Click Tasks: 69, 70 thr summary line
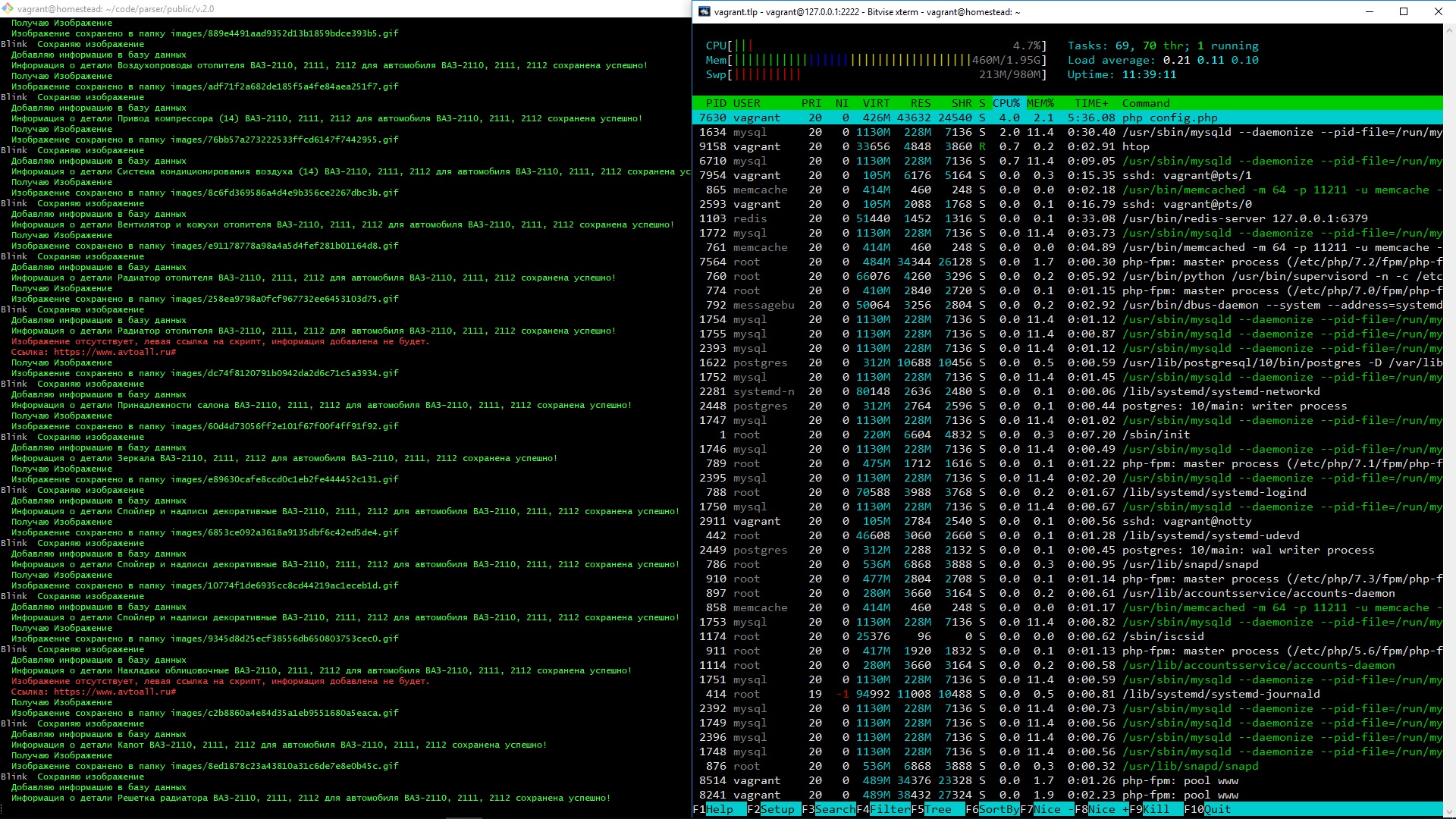The image size is (1456, 819). pos(1163,45)
